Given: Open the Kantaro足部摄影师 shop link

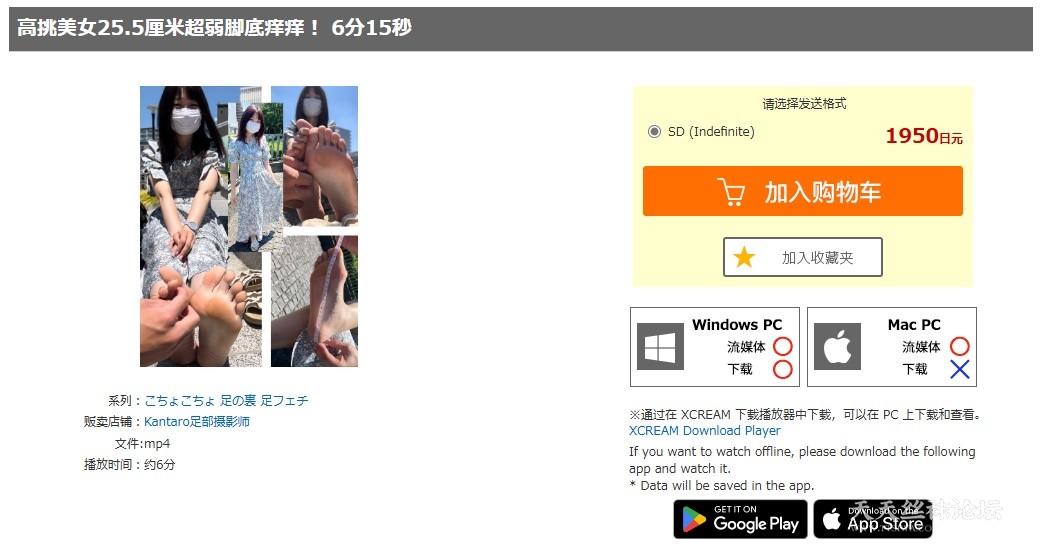Looking at the screenshot, I should [197, 421].
